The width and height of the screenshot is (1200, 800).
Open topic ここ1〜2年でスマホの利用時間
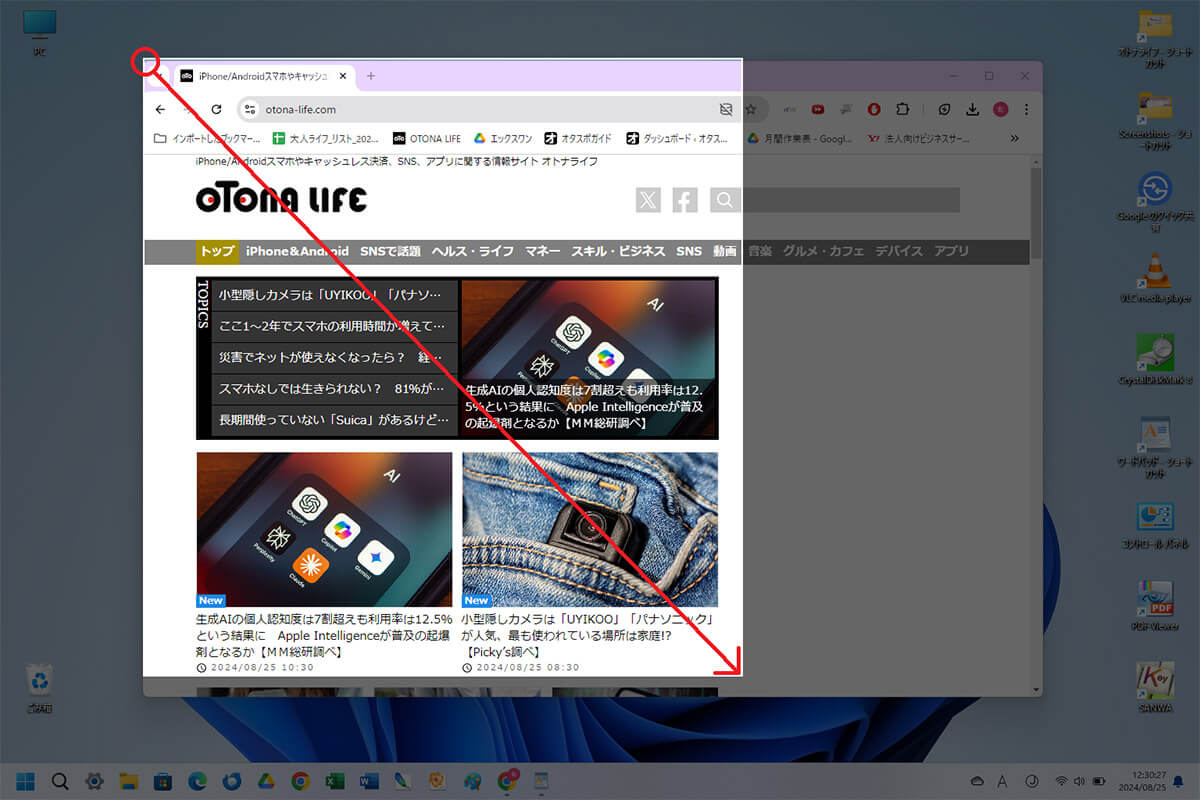(334, 326)
